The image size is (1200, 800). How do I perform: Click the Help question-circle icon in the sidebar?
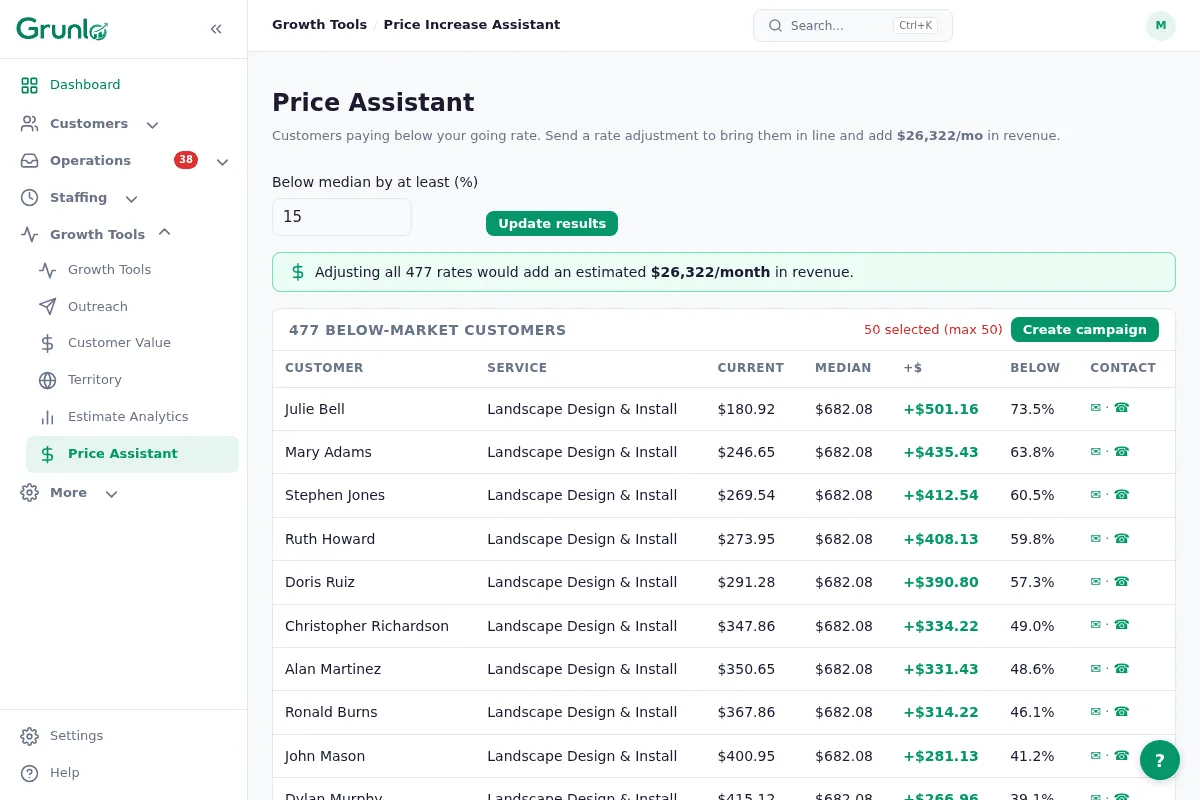30,773
